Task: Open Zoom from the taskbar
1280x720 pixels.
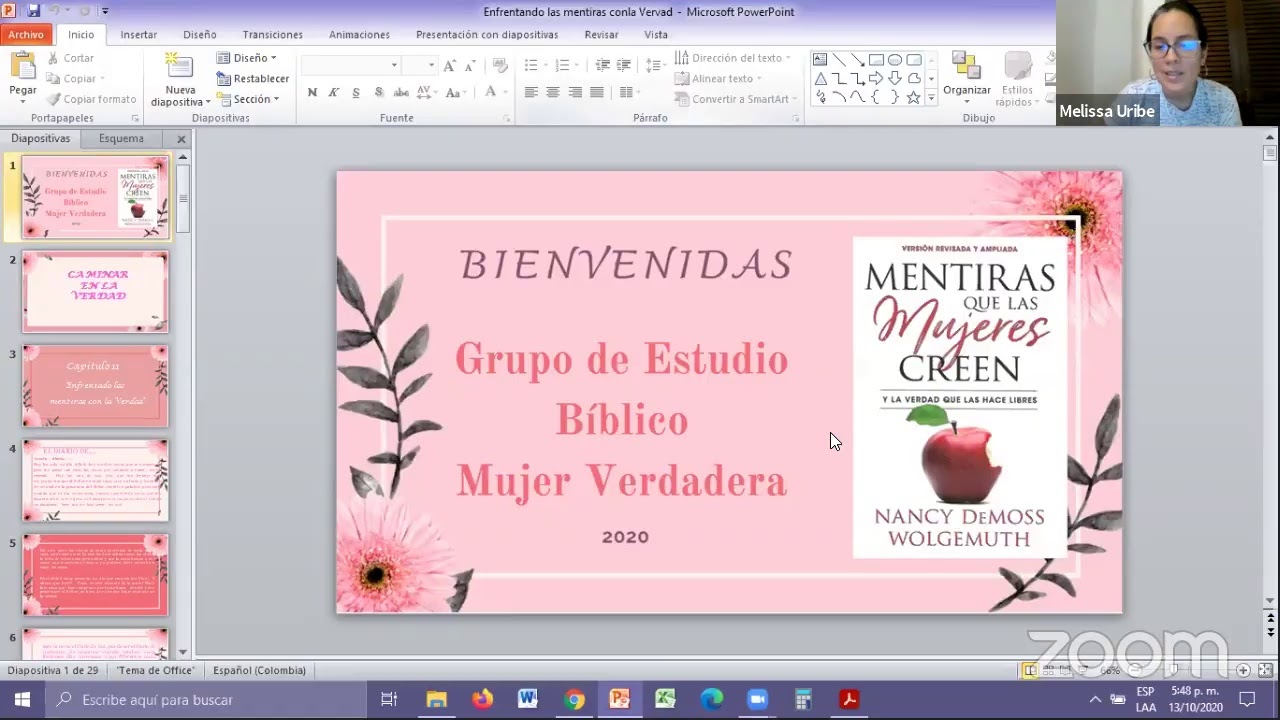Action: click(757, 700)
